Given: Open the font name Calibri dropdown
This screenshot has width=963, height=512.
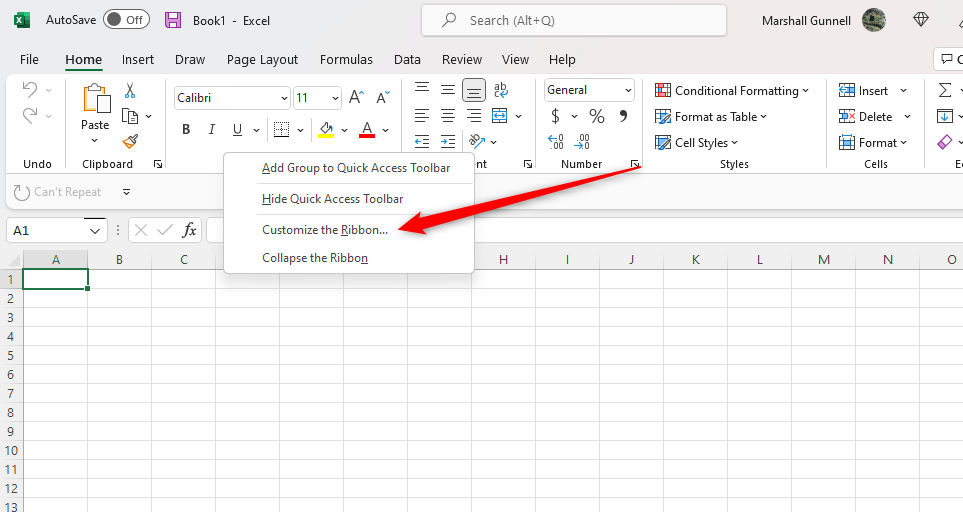Looking at the screenshot, I should 284,98.
